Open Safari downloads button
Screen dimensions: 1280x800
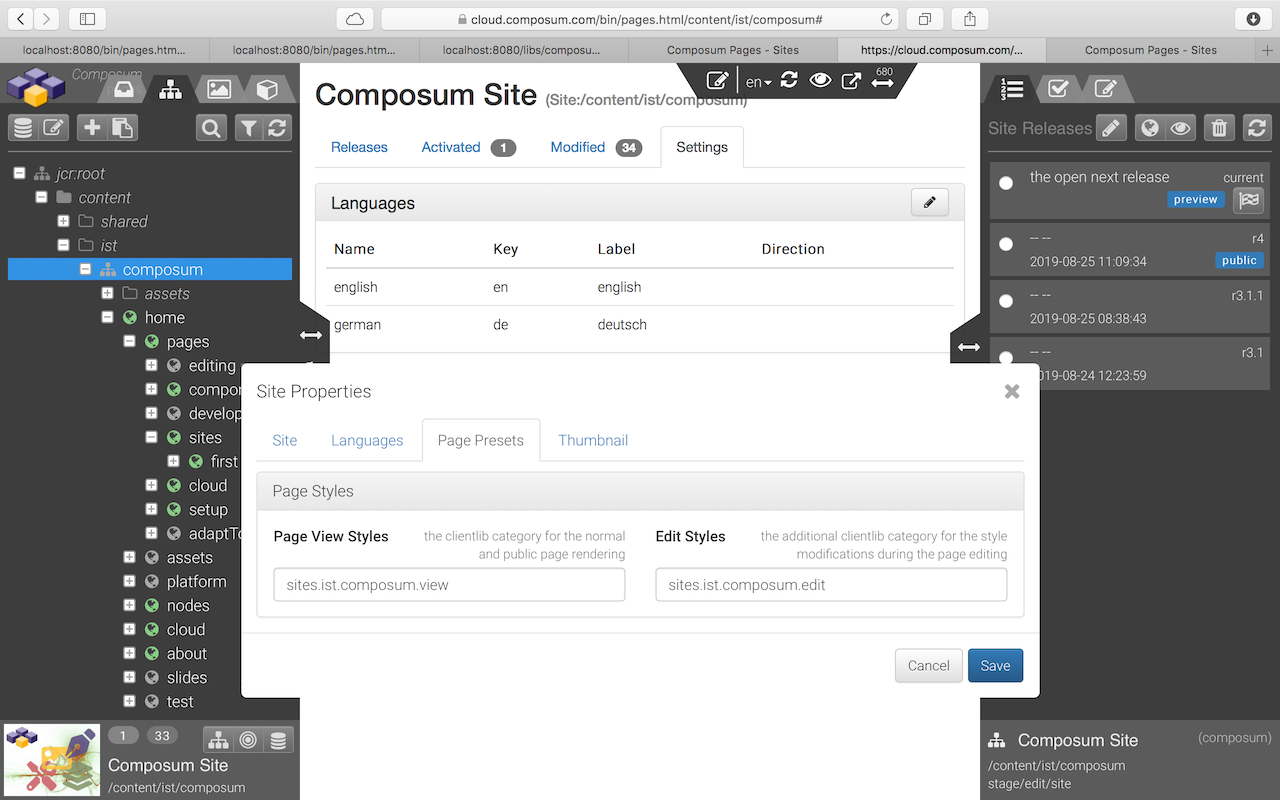pos(1253,19)
